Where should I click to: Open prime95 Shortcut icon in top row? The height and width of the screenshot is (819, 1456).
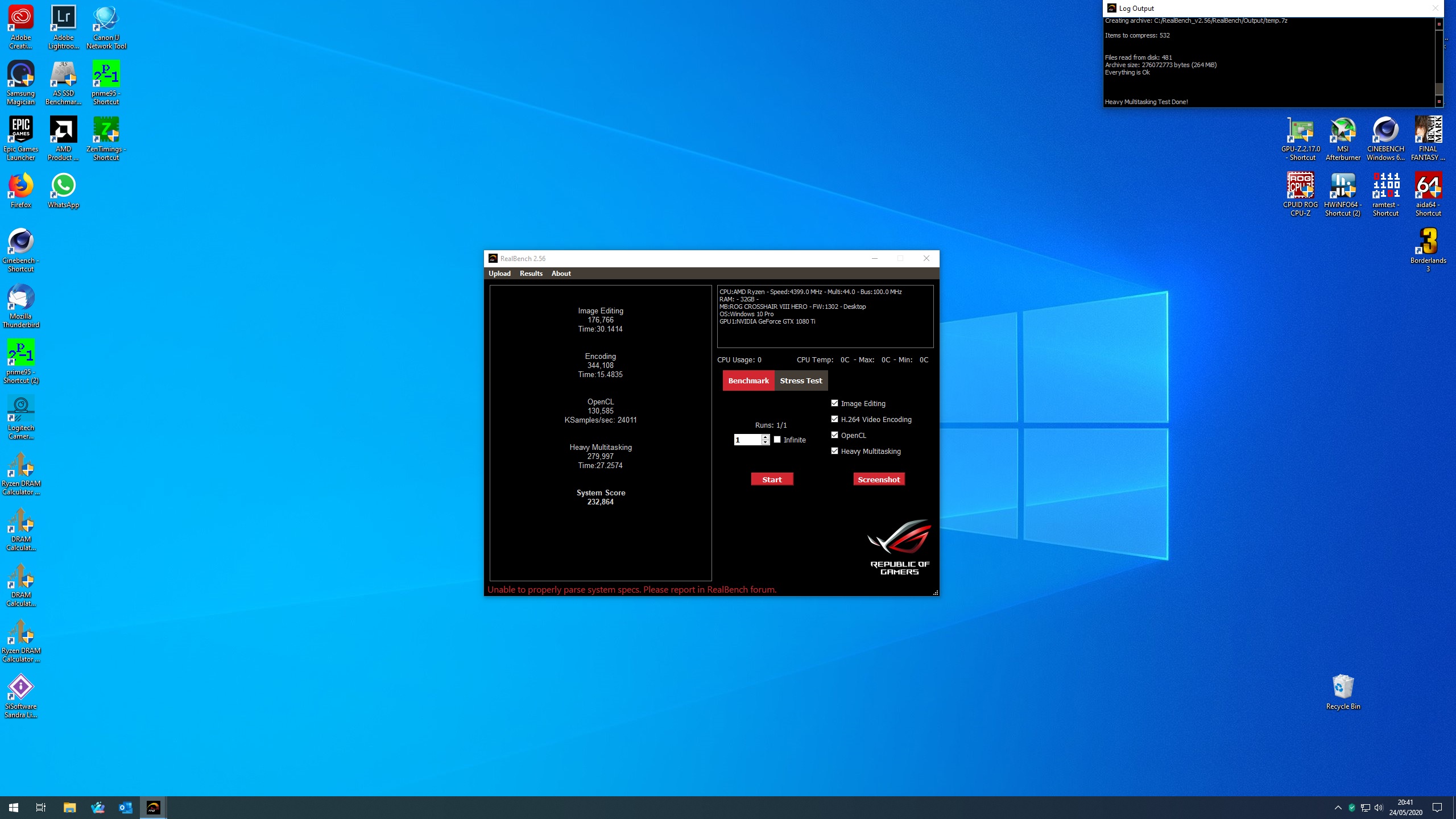click(x=106, y=83)
